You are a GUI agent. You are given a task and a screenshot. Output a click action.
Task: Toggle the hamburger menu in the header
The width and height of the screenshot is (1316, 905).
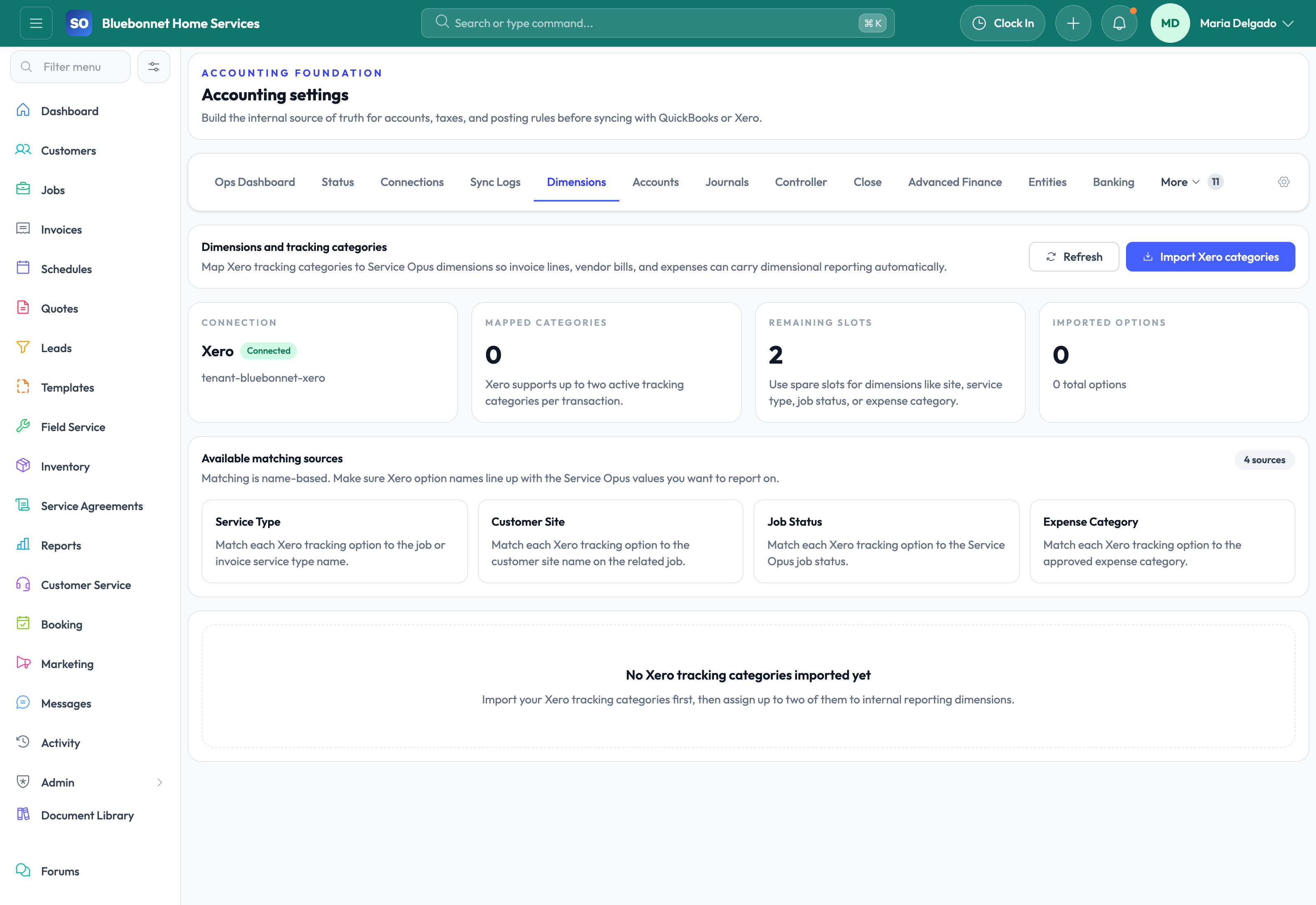[36, 23]
